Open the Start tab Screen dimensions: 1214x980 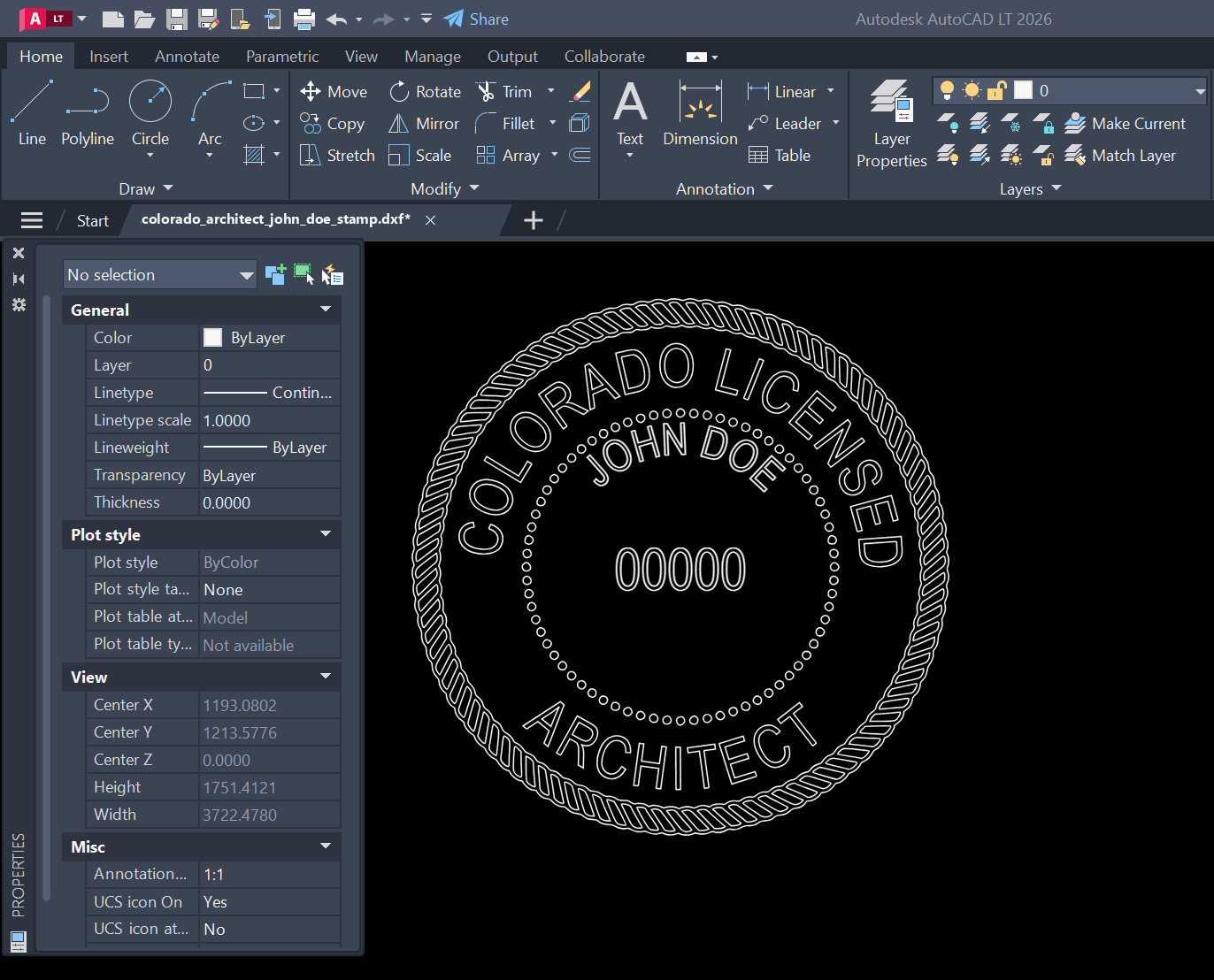(x=92, y=220)
